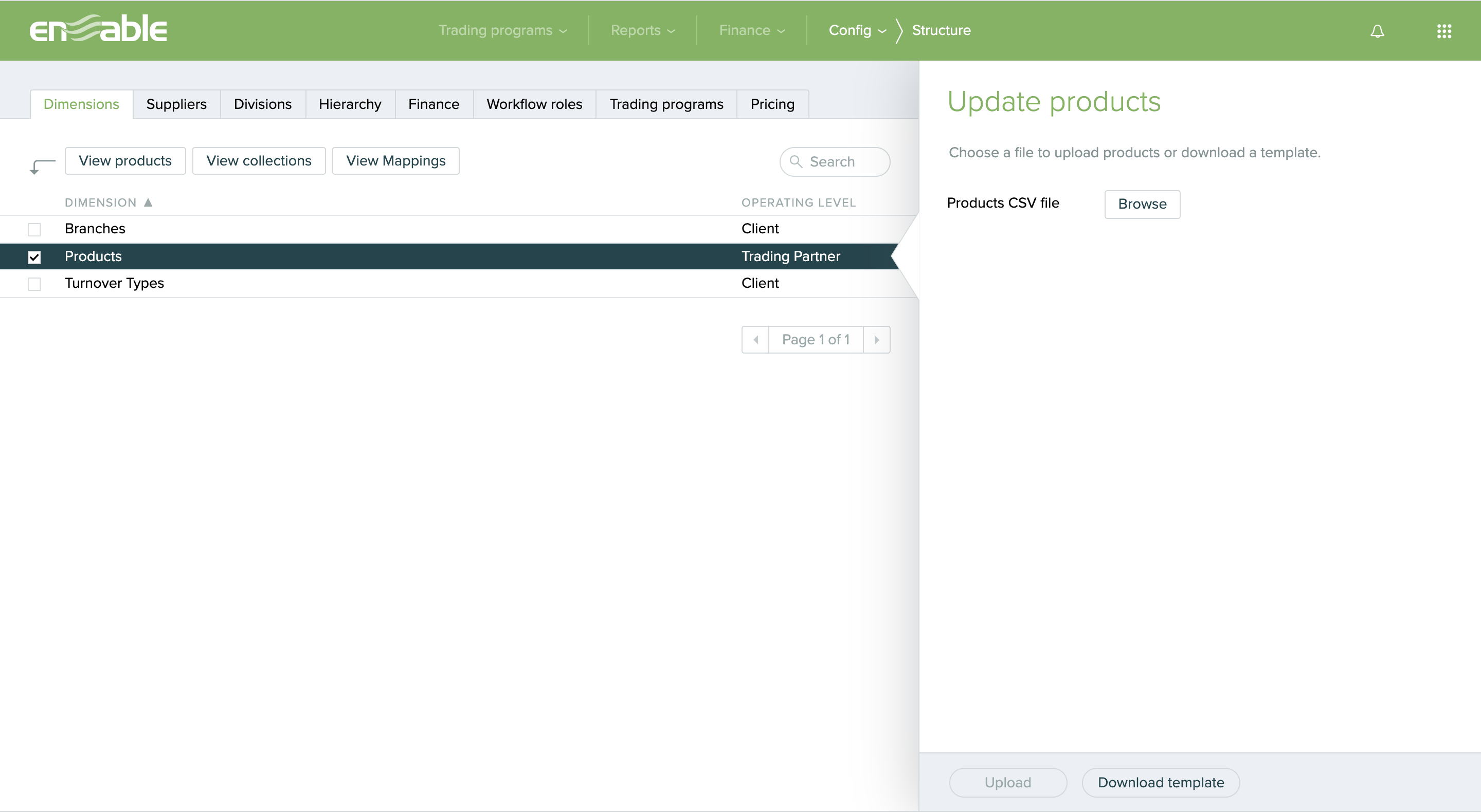
Task: Sort by Dimension column arrow
Action: point(148,202)
